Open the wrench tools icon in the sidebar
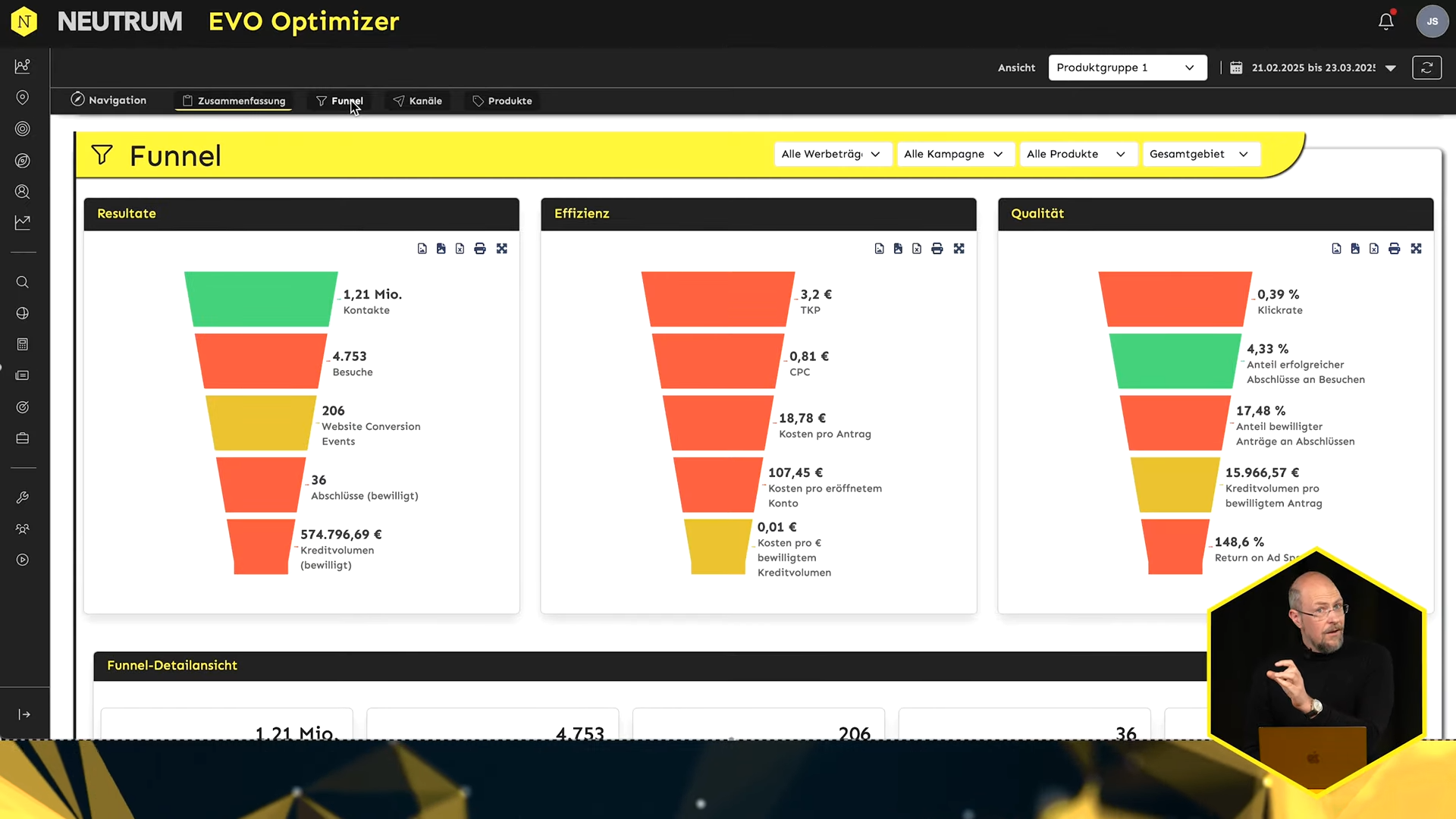1456x819 pixels. [x=23, y=497]
